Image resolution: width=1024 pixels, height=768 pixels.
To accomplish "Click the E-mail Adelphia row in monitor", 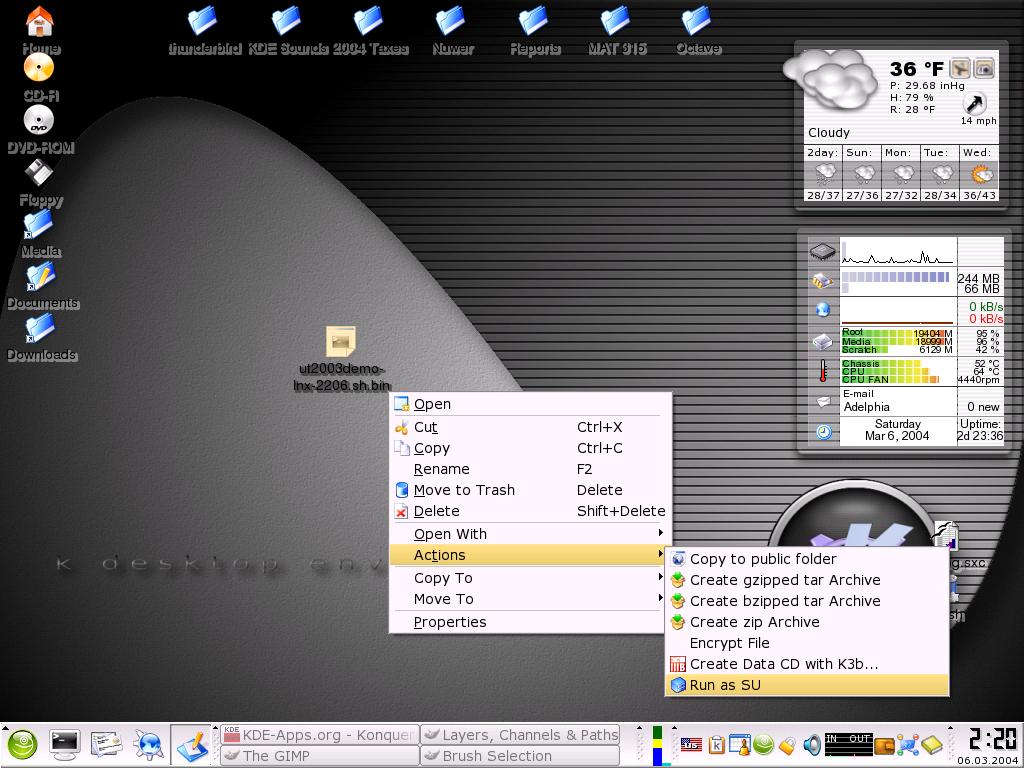I will [921, 401].
